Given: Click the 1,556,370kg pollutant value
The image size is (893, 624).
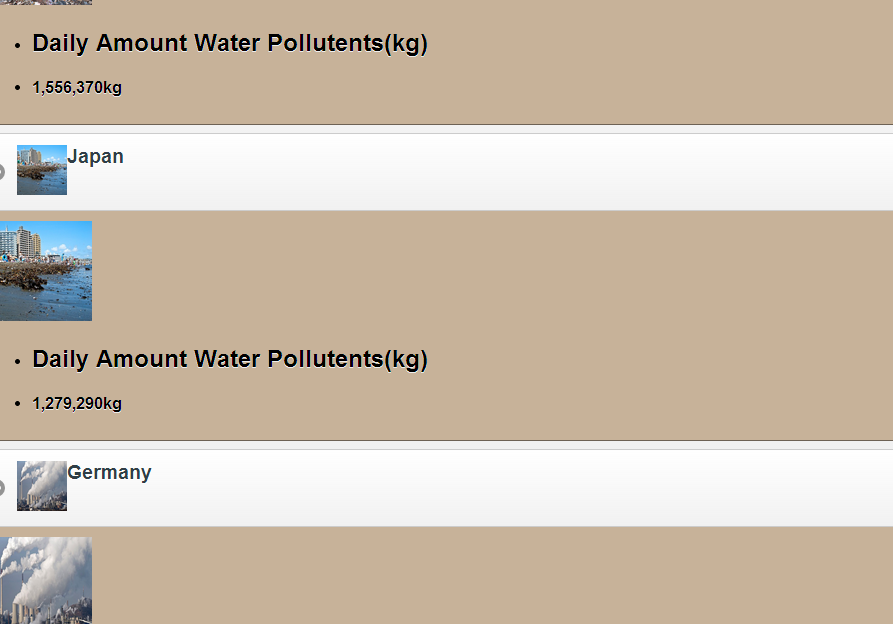Looking at the screenshot, I should tap(77, 88).
